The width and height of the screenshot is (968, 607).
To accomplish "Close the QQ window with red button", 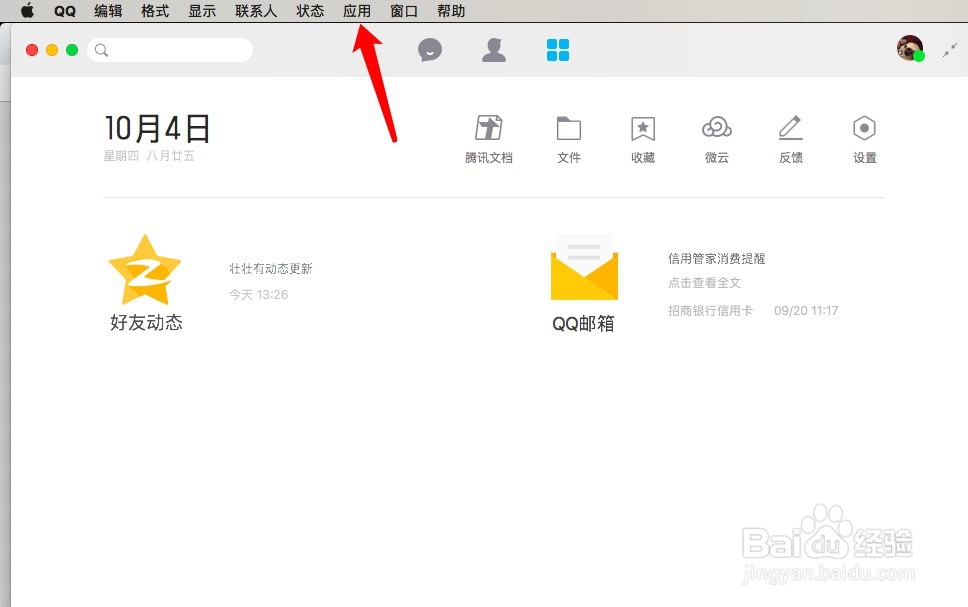I will 32,50.
